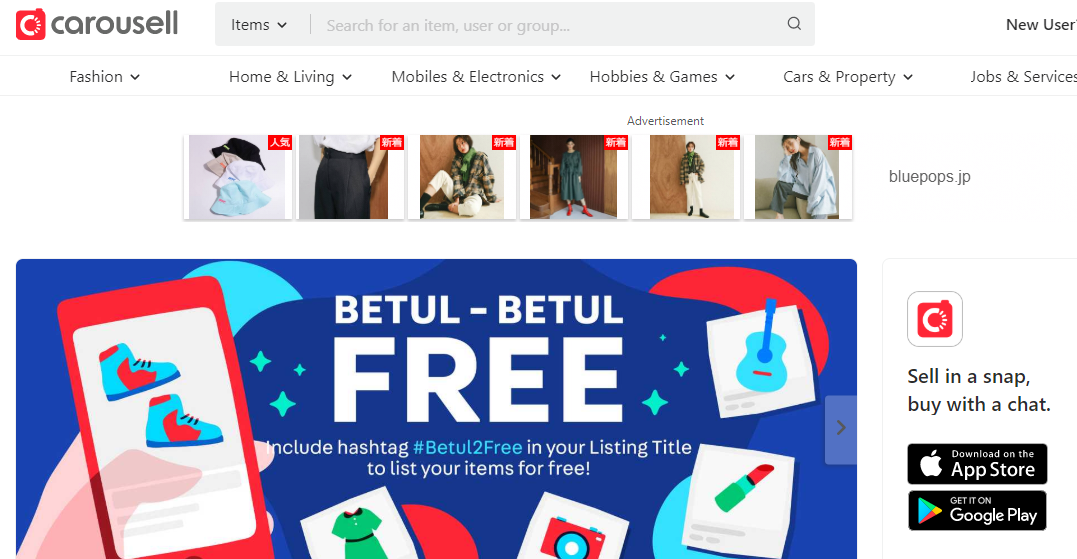Visit the bluepops.jp advertiser link

point(929,176)
